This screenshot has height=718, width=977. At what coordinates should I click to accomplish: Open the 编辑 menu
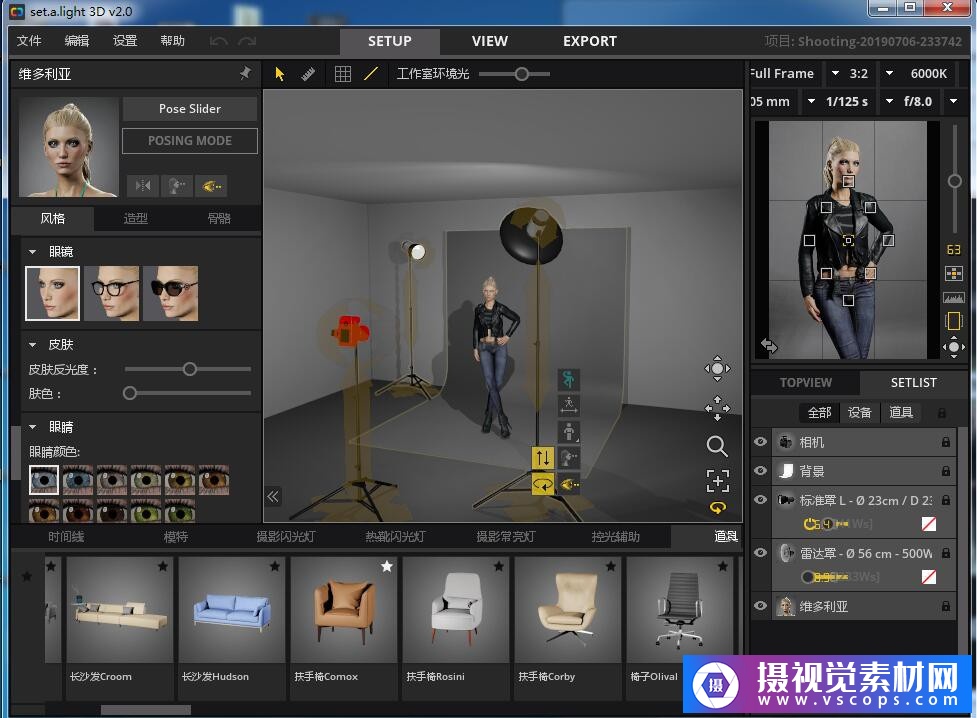(77, 41)
